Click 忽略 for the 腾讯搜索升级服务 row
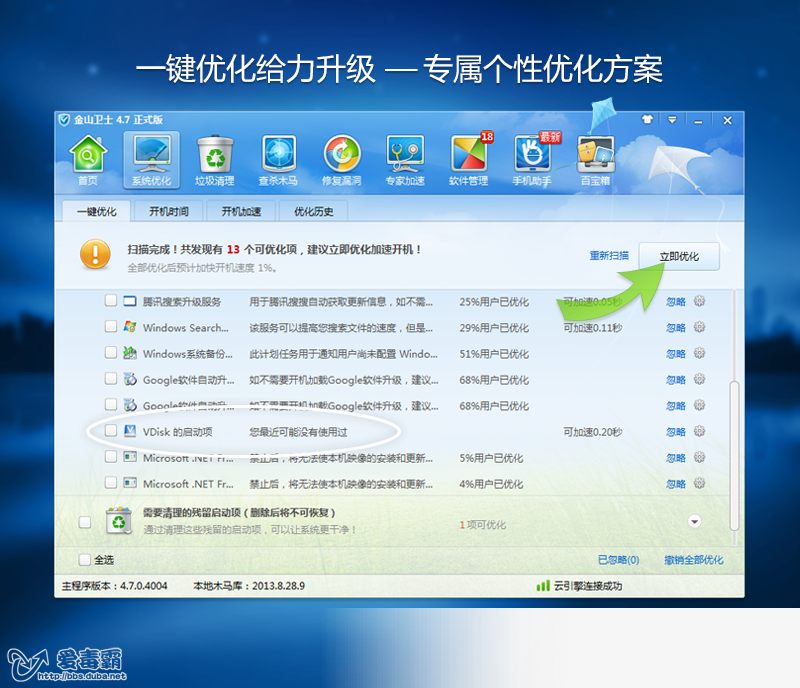Viewport: 800px width, 688px height. 676,302
